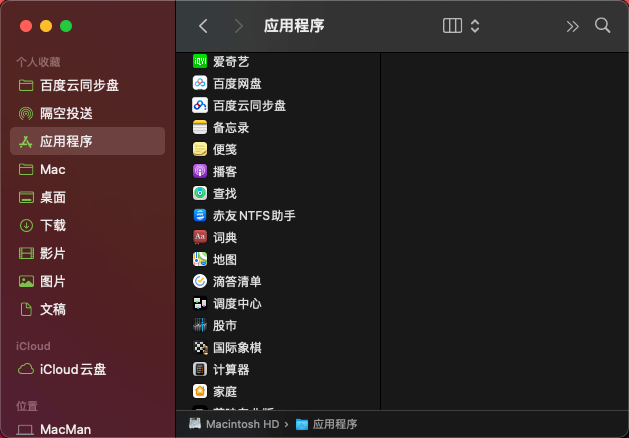Select 应用程序 in the sidebar
Viewport: 629px width, 438px height.
click(87, 141)
